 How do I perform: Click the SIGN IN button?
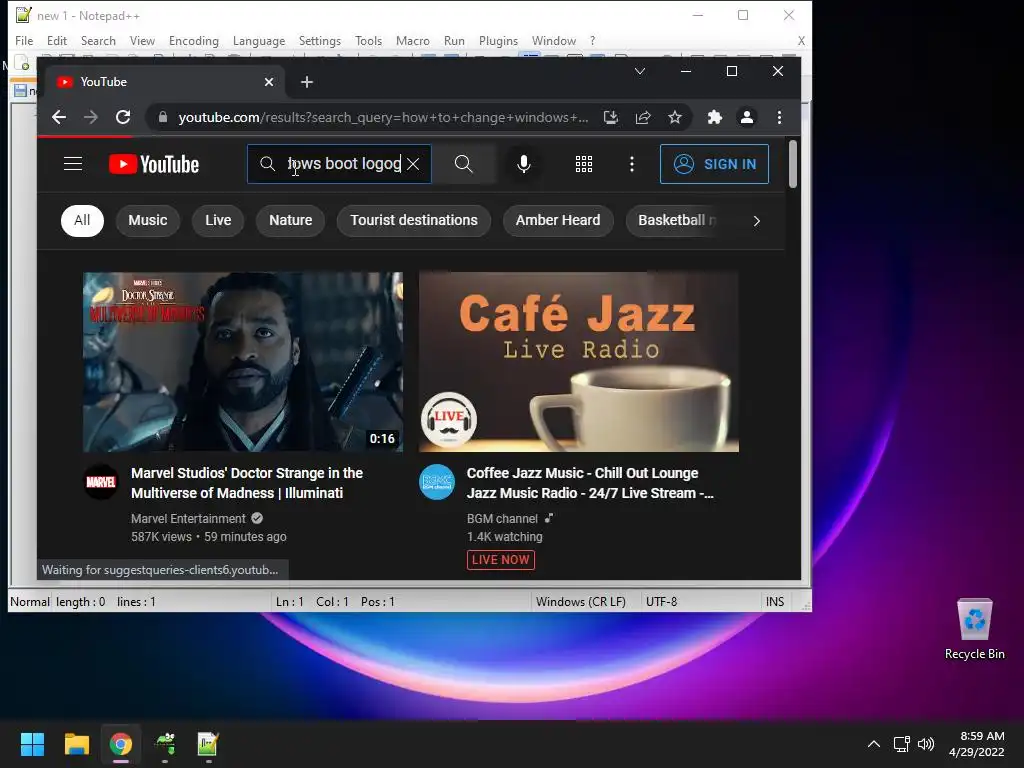[714, 164]
